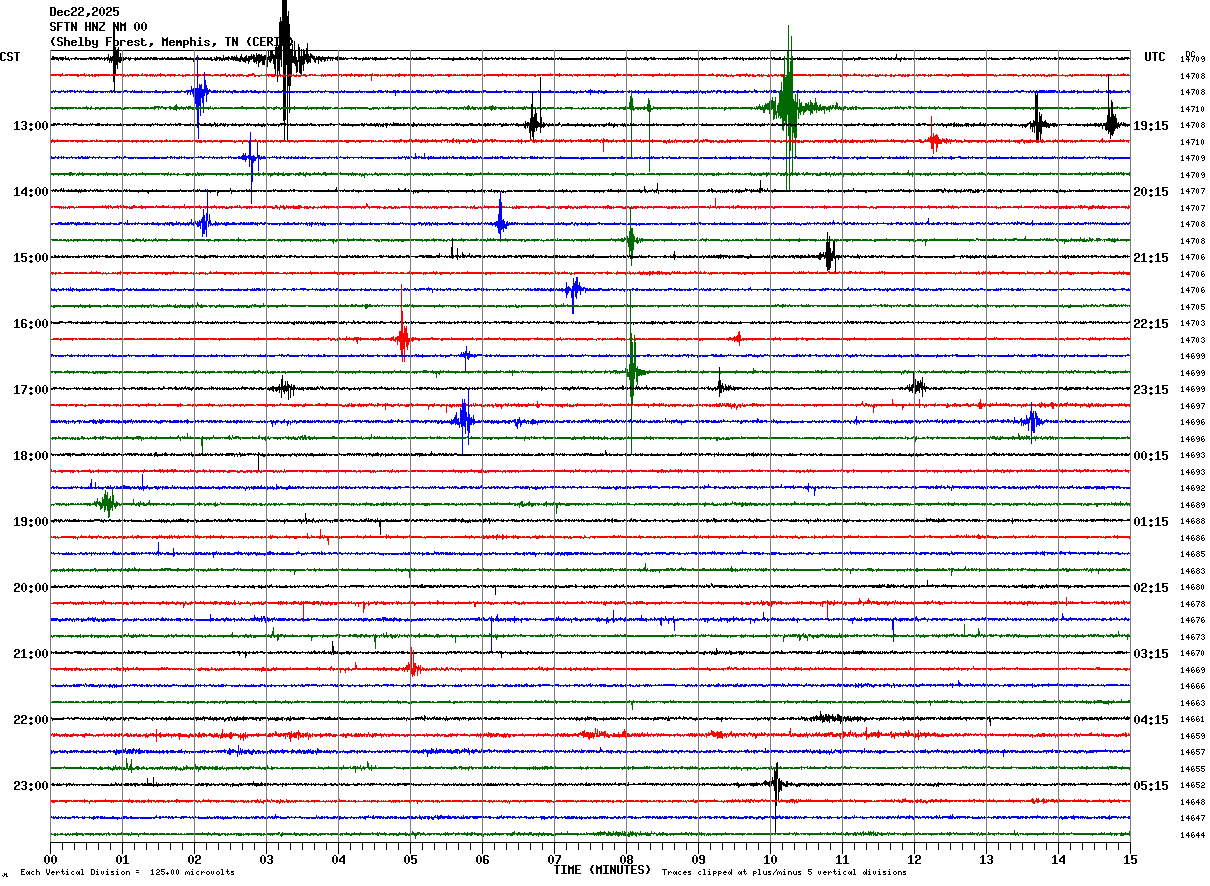Image resolution: width=1210 pixels, height=886 pixels.
Task: Click minute tick label '01' on time axis
Action: coord(122,859)
